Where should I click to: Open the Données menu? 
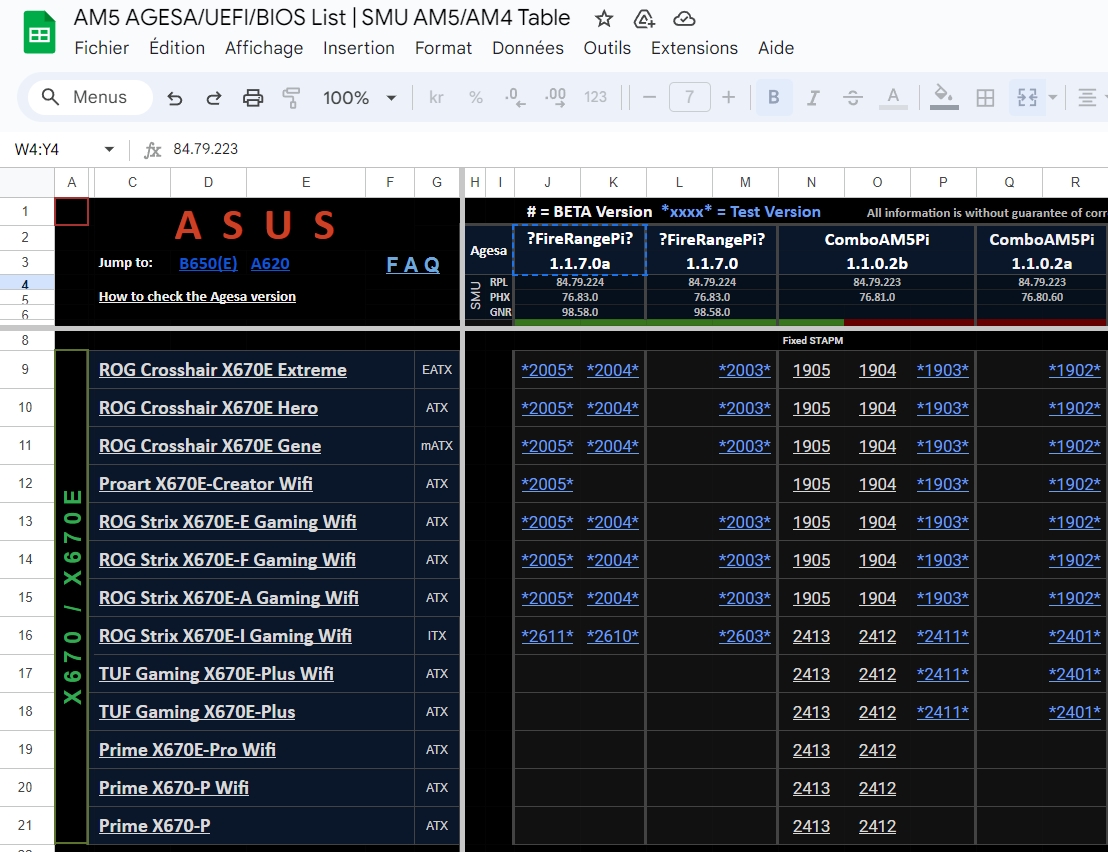(x=527, y=48)
